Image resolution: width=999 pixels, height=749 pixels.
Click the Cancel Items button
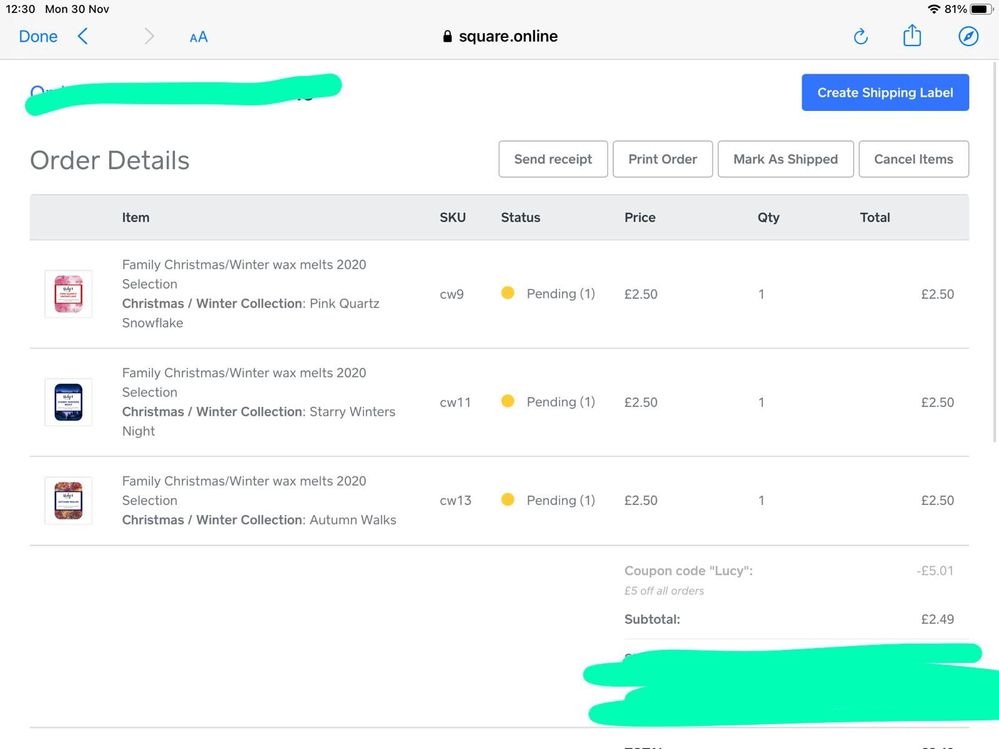point(913,159)
